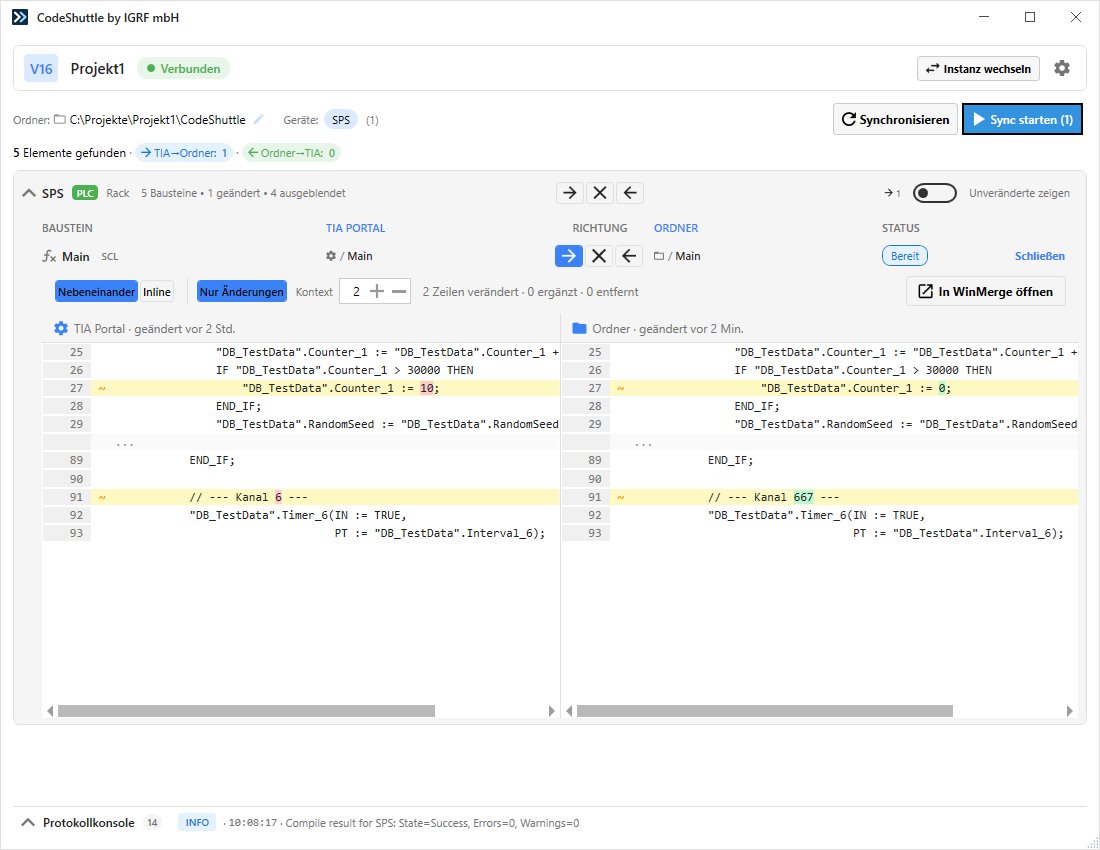
Task: Click the Synchronisieren button
Action: coord(895,119)
